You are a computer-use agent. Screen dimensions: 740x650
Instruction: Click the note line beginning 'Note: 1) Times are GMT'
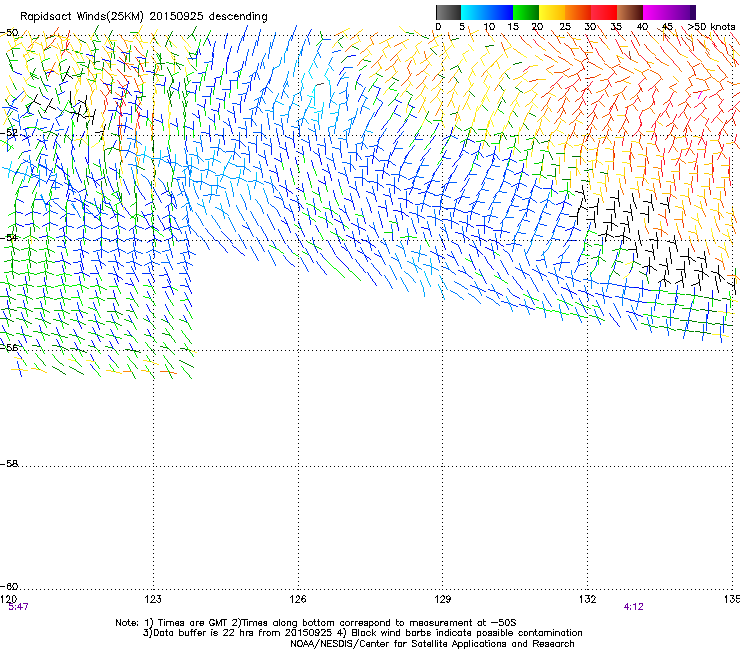click(316, 623)
